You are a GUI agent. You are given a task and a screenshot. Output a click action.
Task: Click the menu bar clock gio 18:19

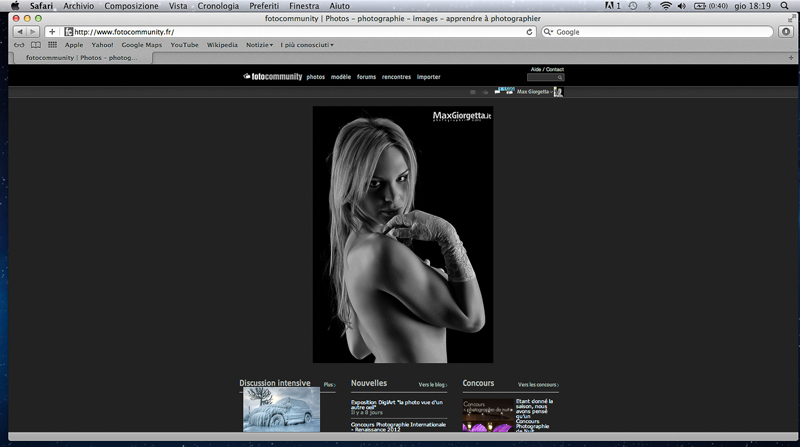click(x=752, y=6)
